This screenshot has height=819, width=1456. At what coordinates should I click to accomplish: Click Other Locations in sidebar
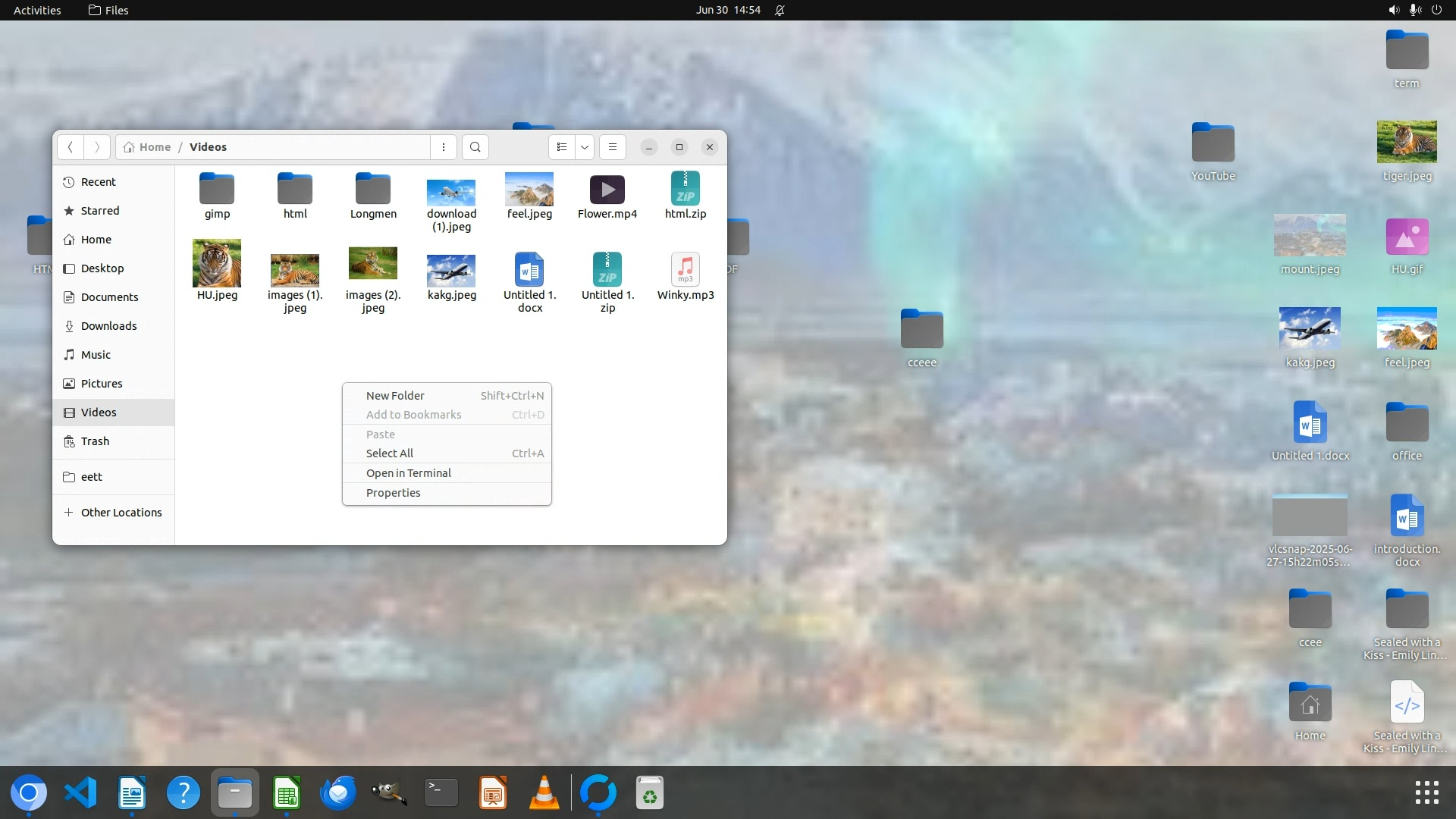click(x=121, y=513)
